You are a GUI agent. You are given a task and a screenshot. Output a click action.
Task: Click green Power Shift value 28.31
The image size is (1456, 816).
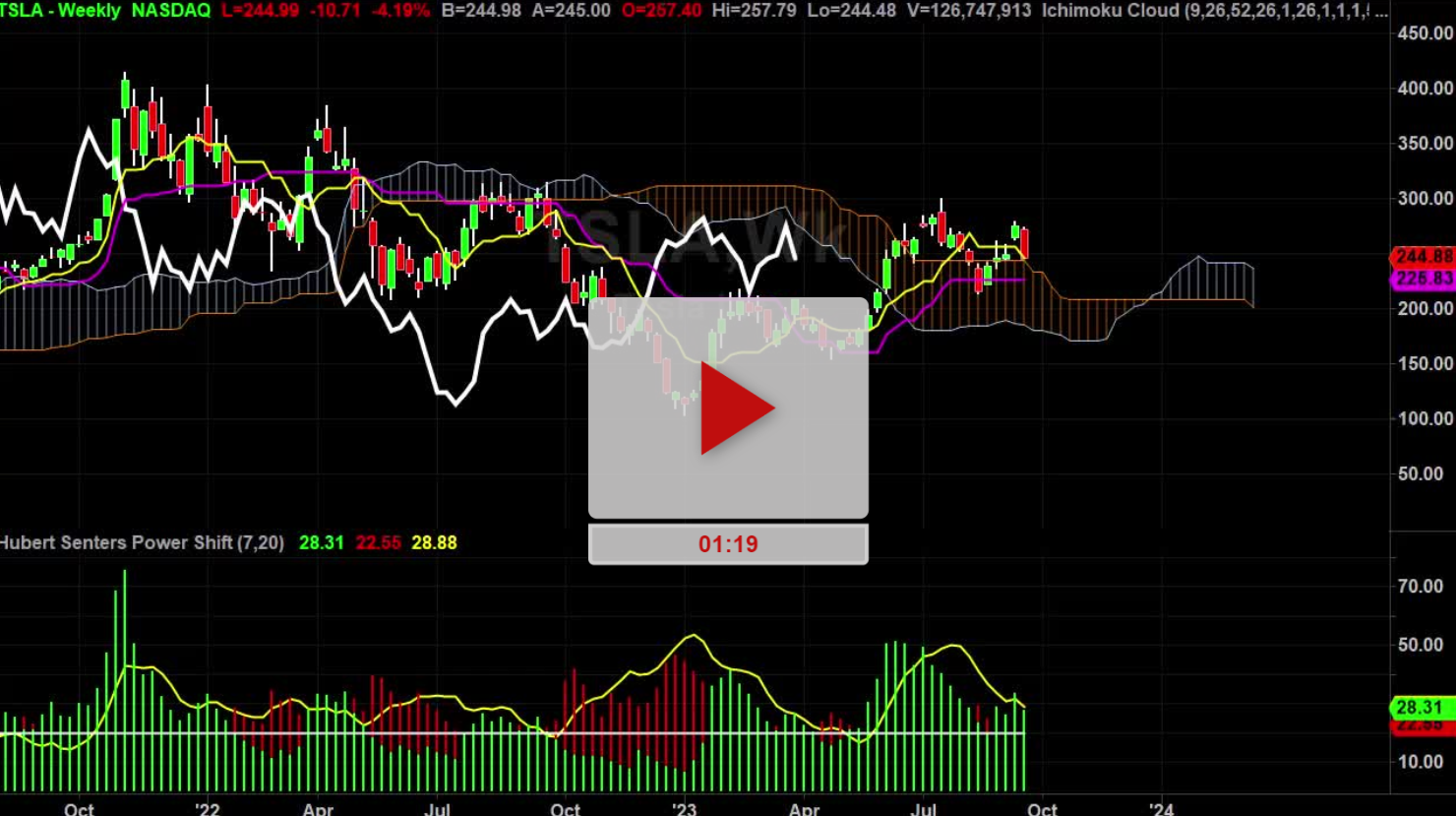click(x=322, y=542)
